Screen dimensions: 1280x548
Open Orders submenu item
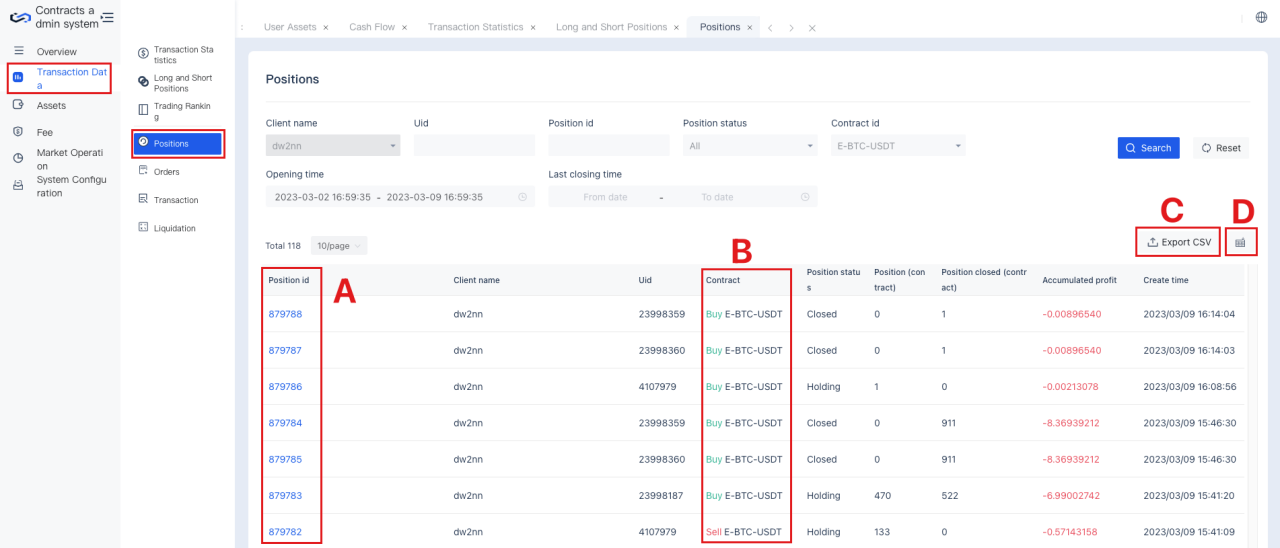pyautogui.click(x=166, y=171)
